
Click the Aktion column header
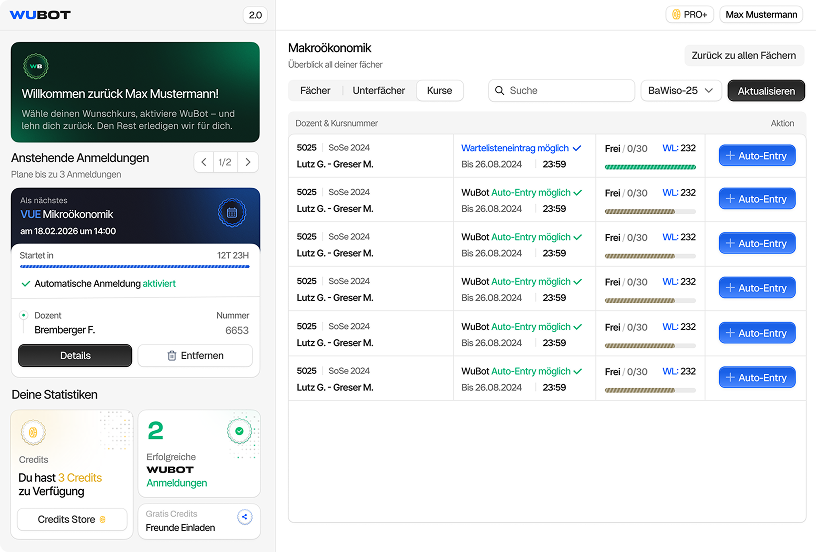coord(782,123)
